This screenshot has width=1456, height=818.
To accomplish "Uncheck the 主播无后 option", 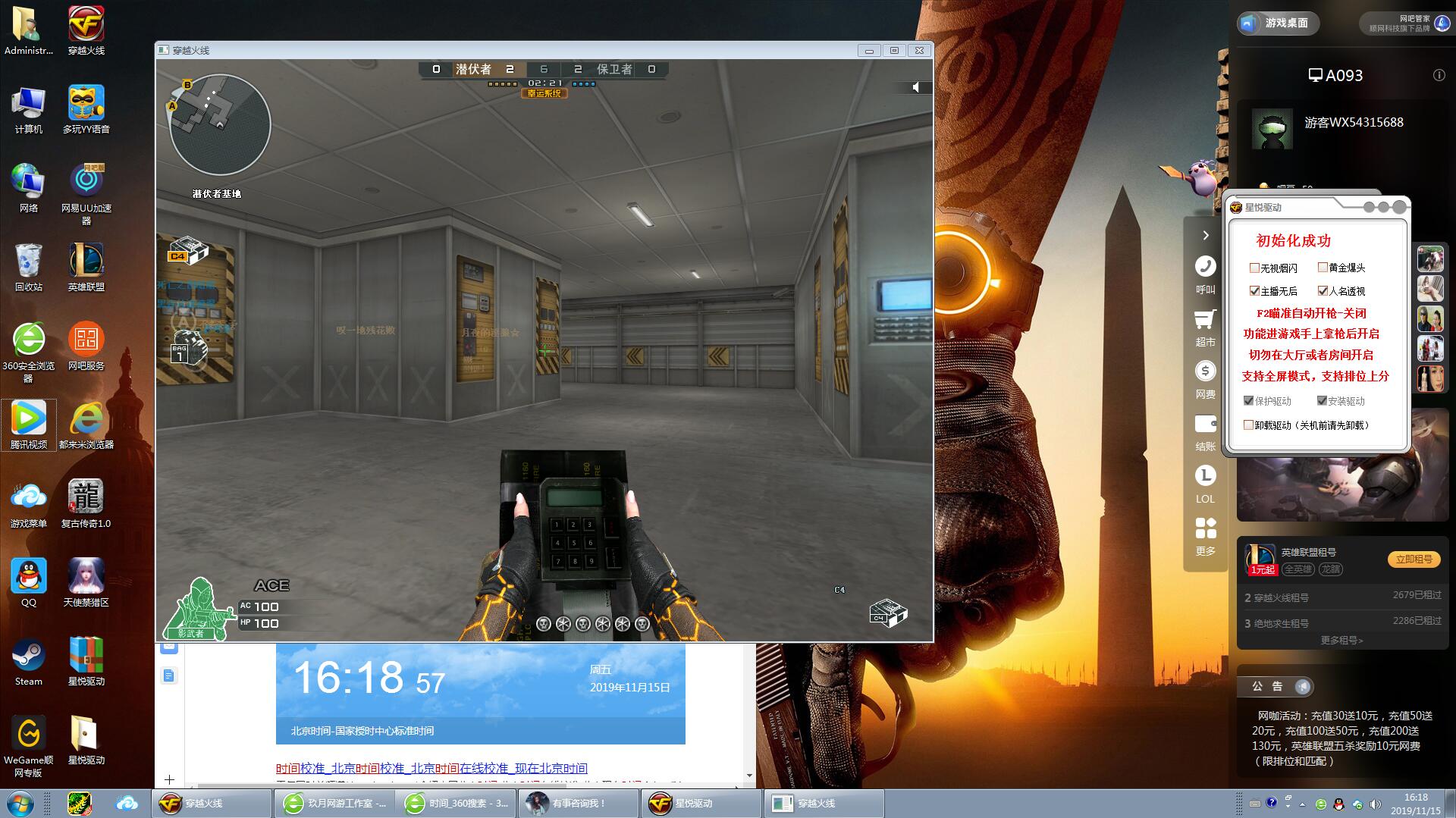I will coord(1254,291).
